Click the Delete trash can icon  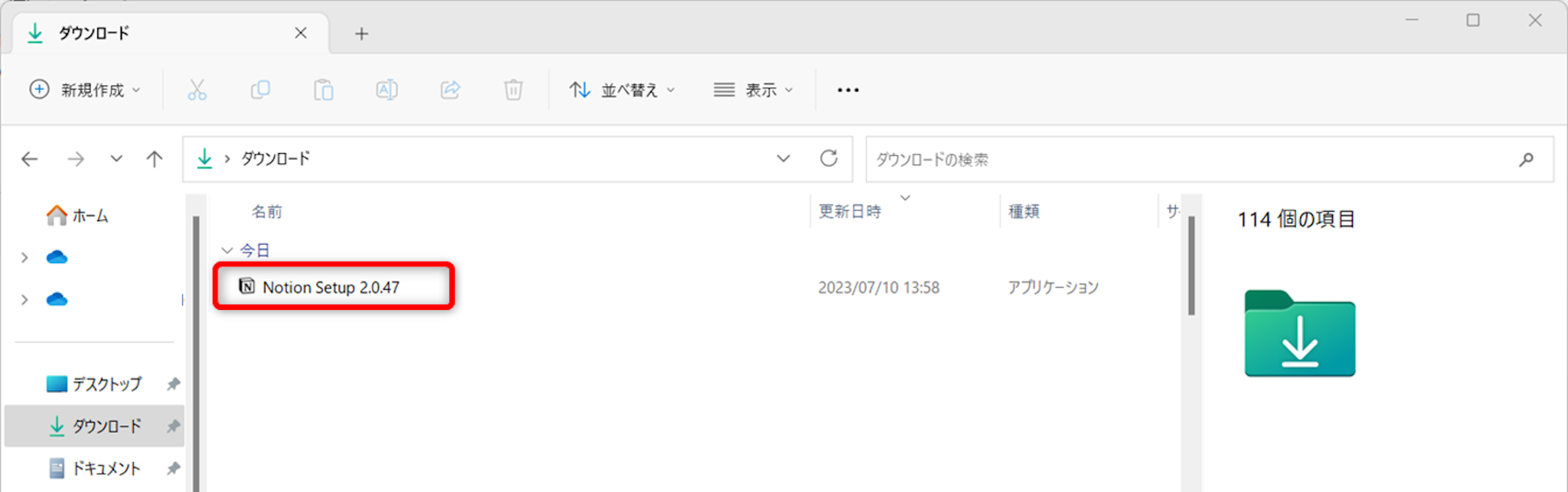[x=513, y=90]
